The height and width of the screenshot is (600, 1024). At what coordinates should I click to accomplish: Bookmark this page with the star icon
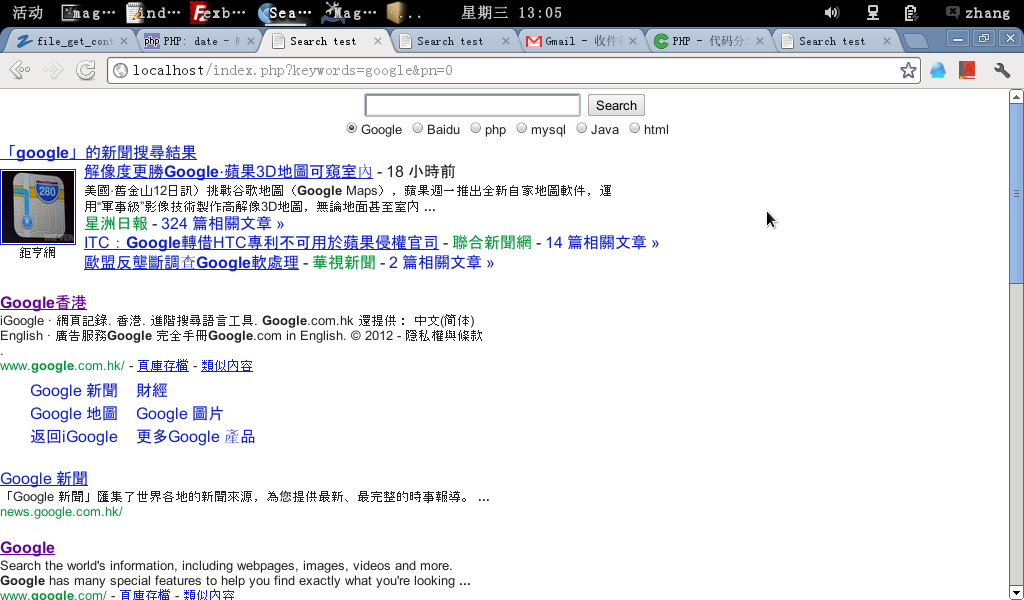tap(907, 70)
